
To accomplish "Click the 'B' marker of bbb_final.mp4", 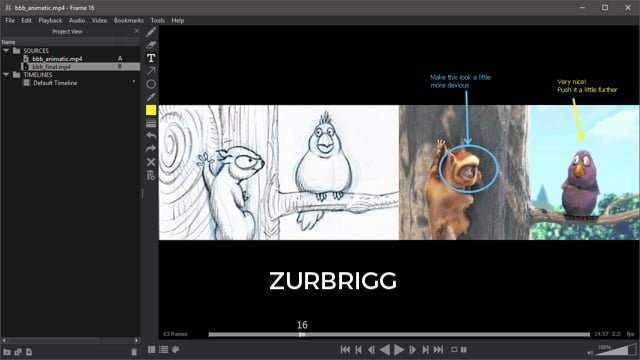I will coord(120,67).
